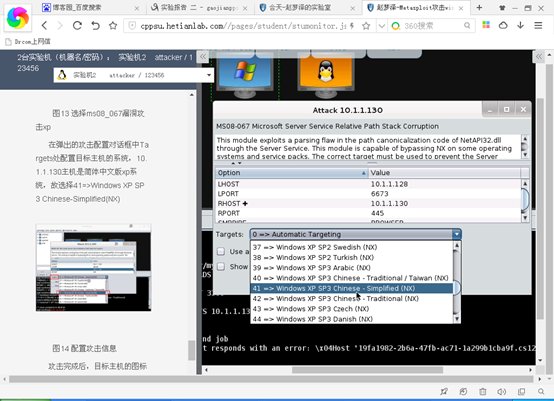Open Drcom上网信 bookmark
The width and height of the screenshot is (554, 401).
pyautogui.click(x=28, y=42)
